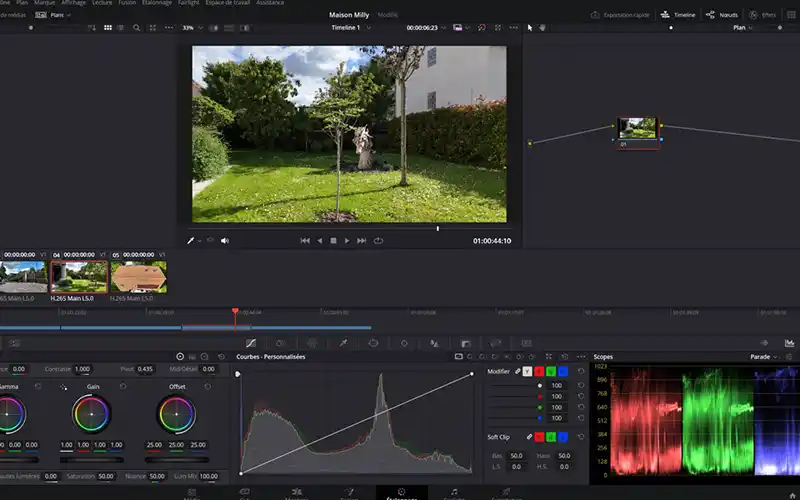The height and width of the screenshot is (500, 800).
Task: Open the Lecture menu
Action: [102, 3]
